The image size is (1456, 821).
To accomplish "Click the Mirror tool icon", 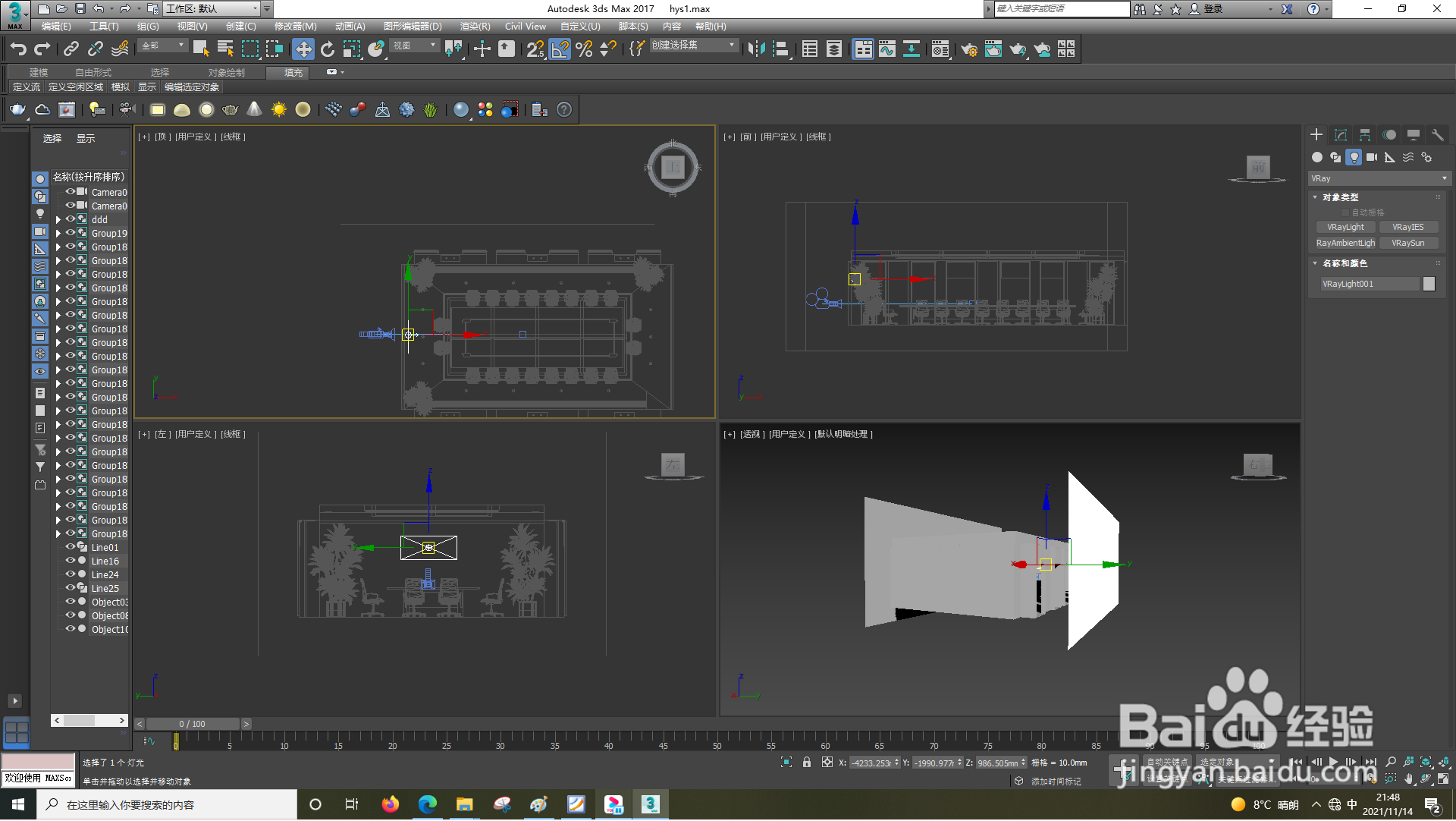I will [x=756, y=49].
